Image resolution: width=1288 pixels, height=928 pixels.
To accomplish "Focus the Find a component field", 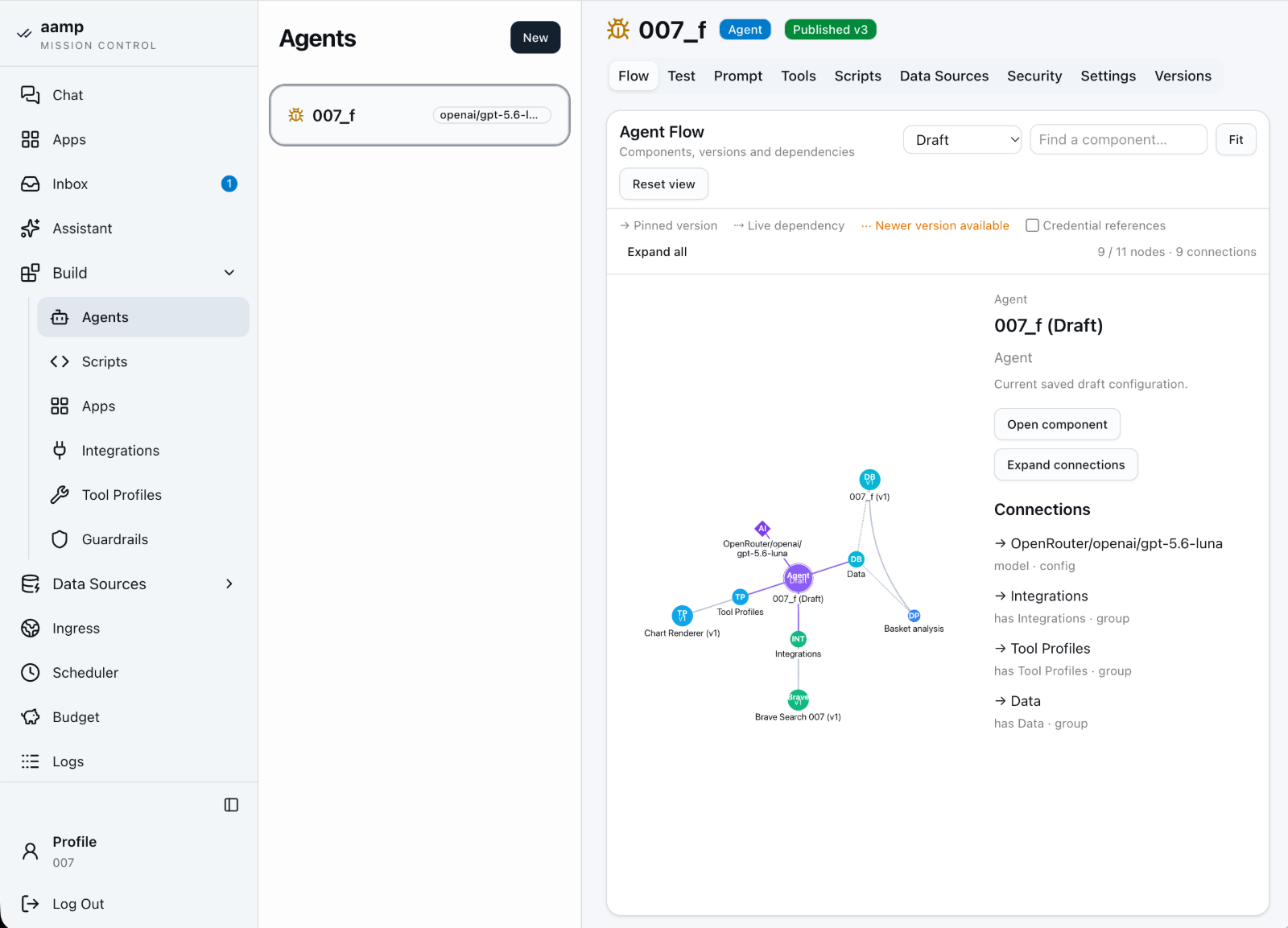I will pyautogui.click(x=1118, y=140).
